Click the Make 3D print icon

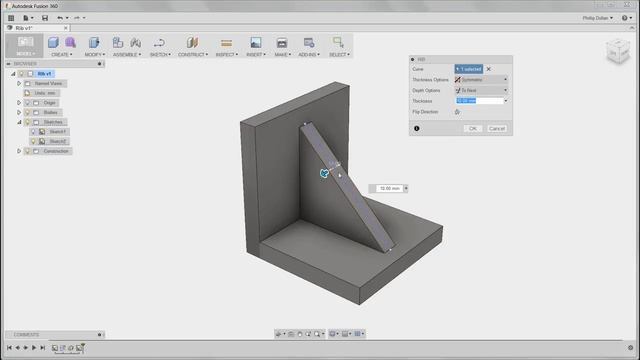282,42
